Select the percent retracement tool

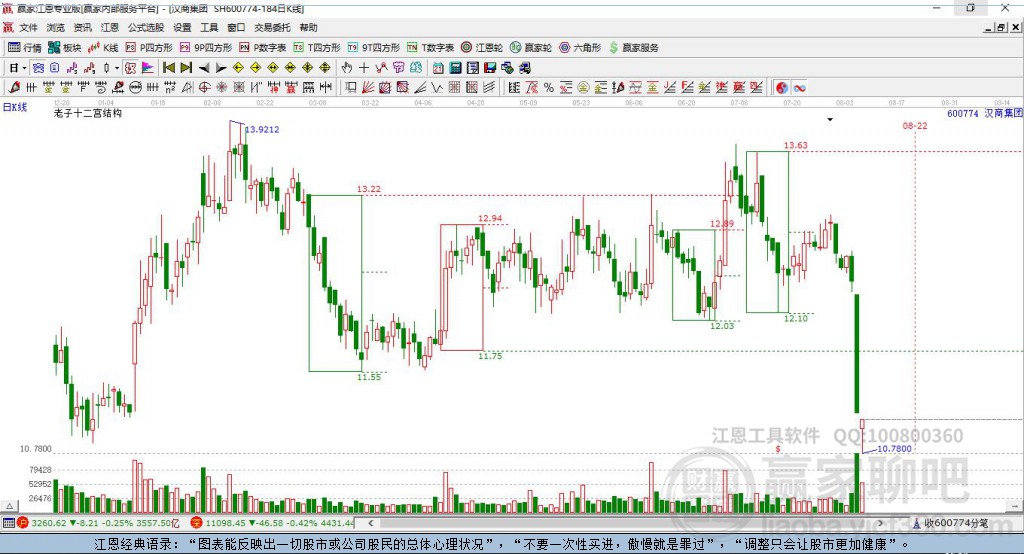(x=549, y=87)
